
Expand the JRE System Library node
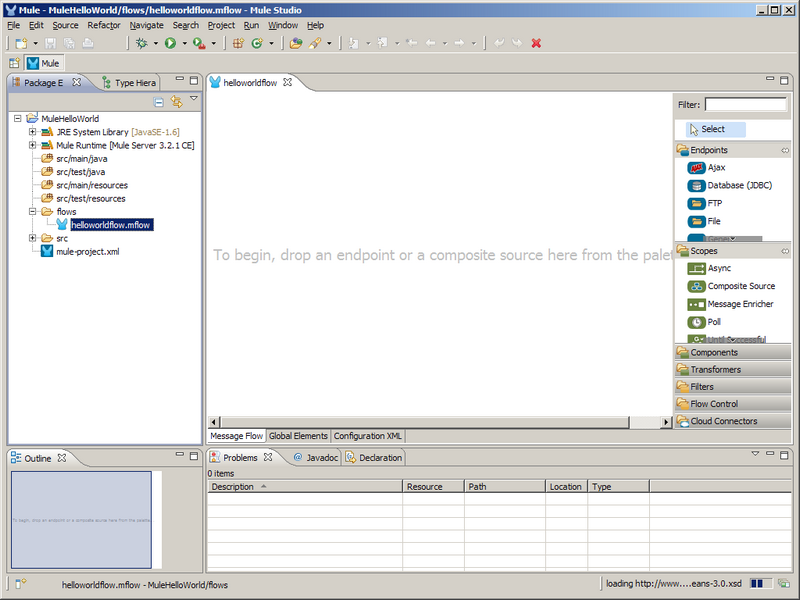[x=33, y=132]
